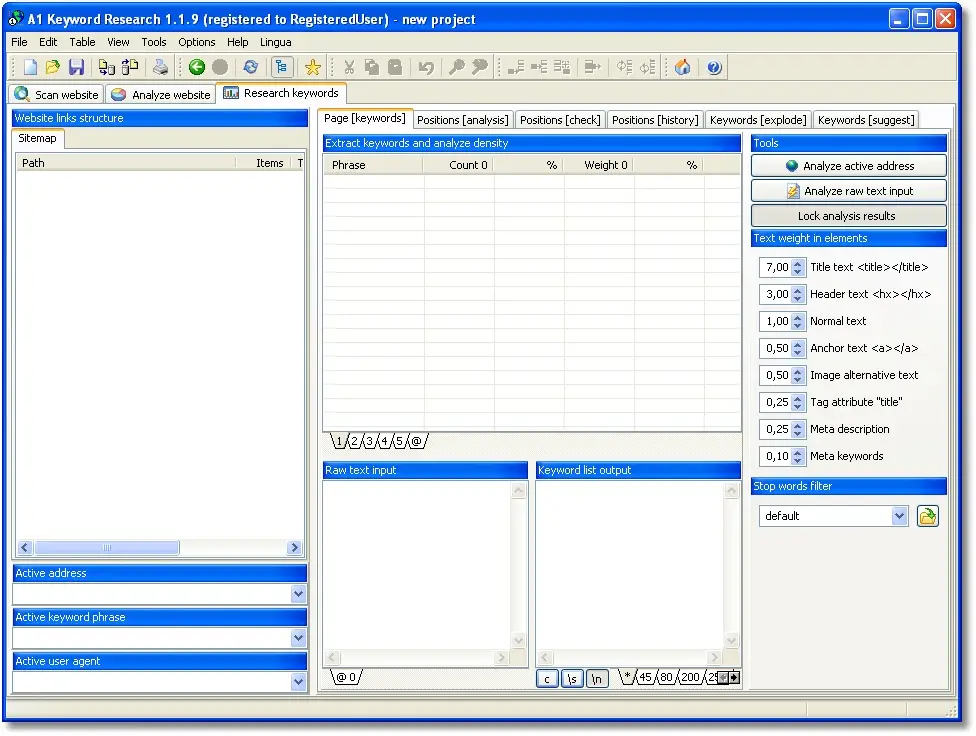
Task: Open the Tools menu
Action: [154, 42]
